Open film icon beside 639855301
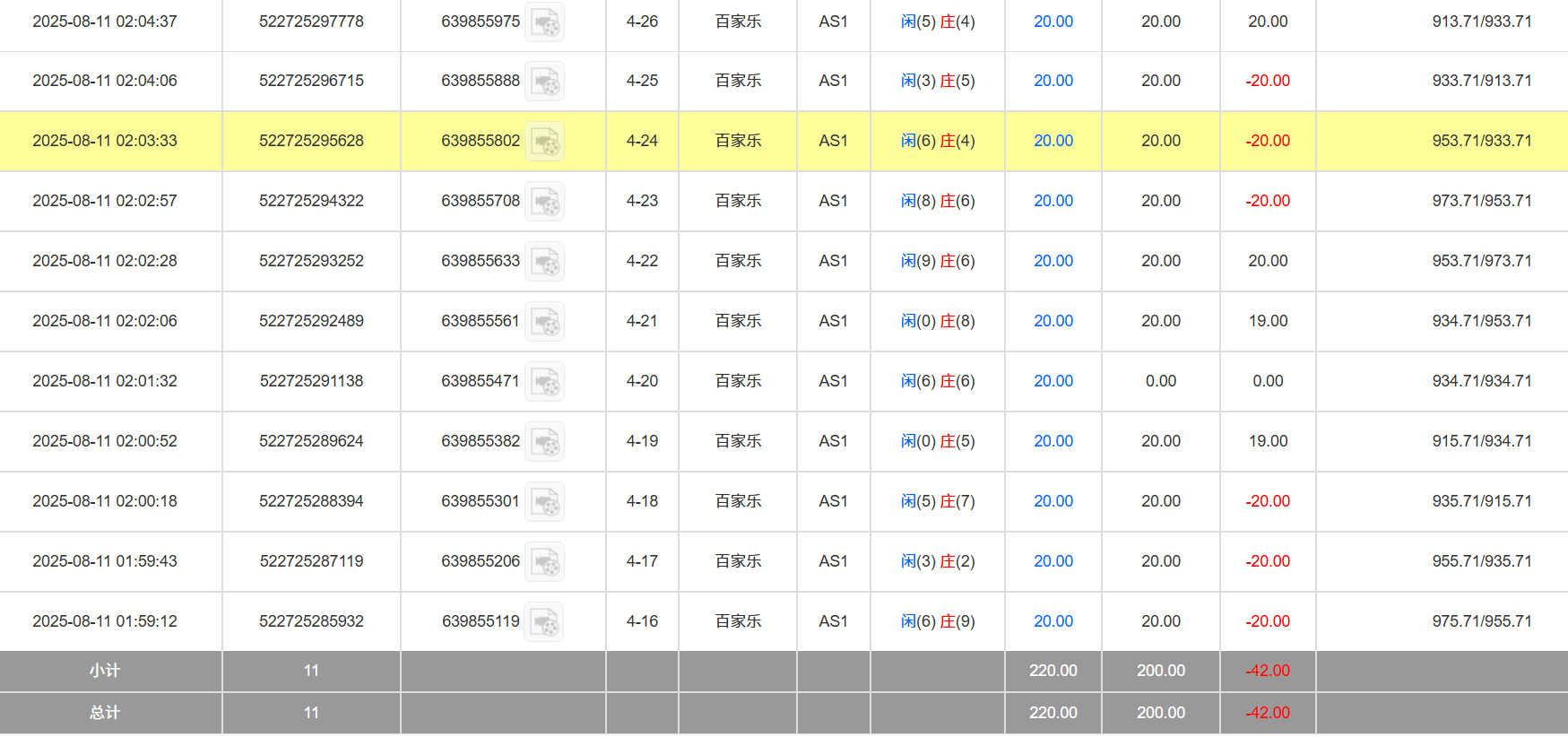The width and height of the screenshot is (1568, 737). pos(544,502)
